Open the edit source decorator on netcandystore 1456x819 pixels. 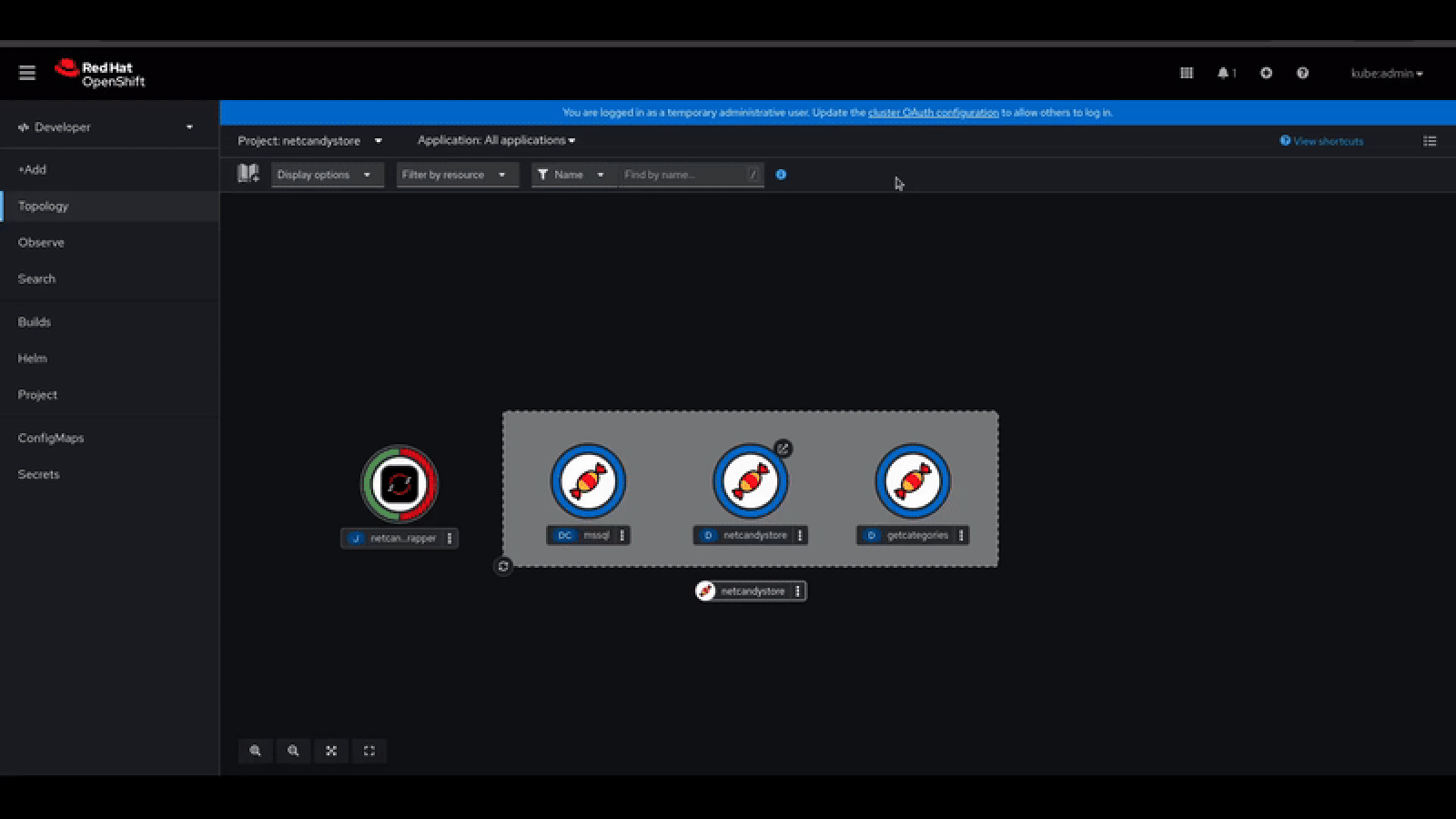click(783, 449)
